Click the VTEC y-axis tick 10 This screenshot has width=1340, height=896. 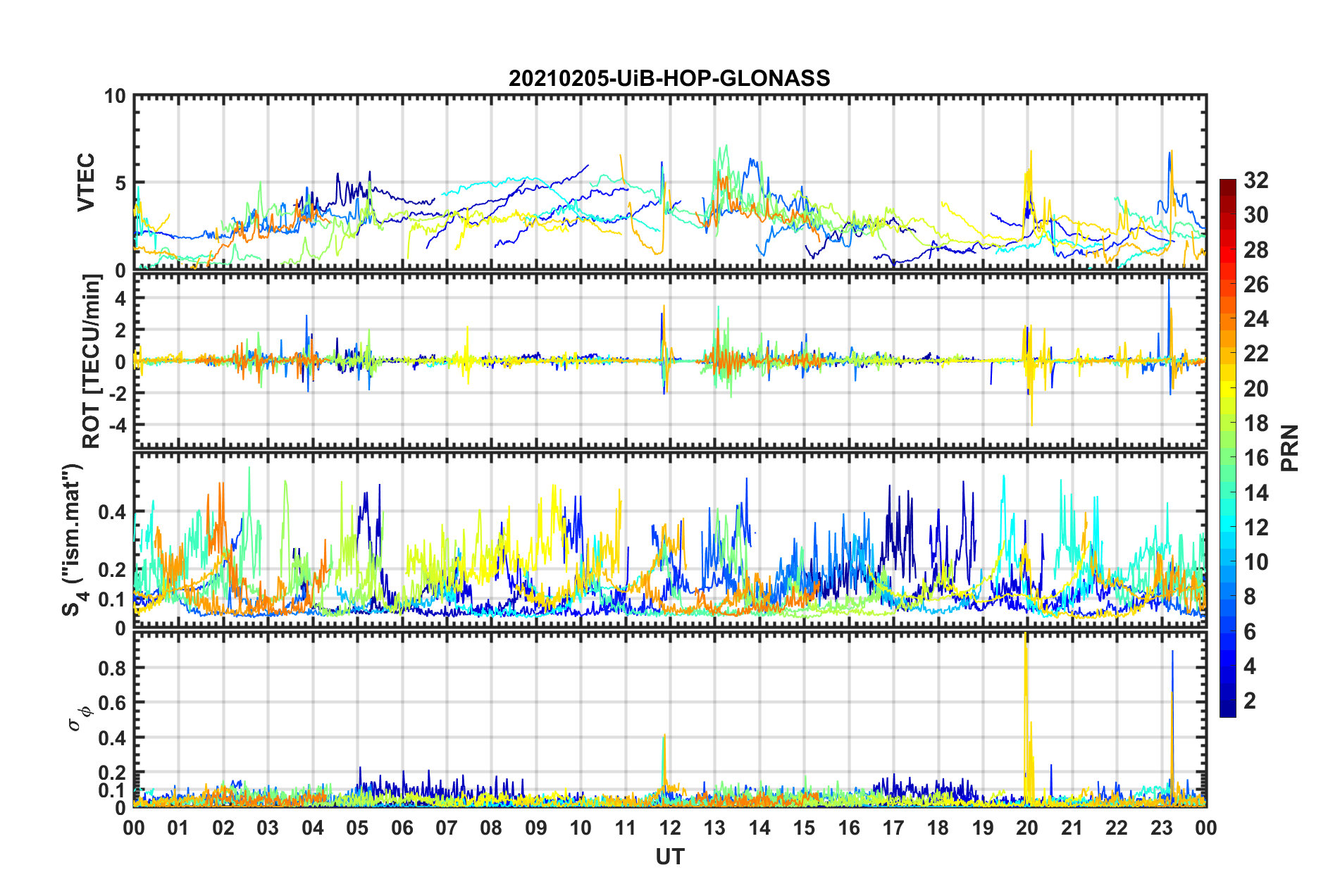click(115, 96)
